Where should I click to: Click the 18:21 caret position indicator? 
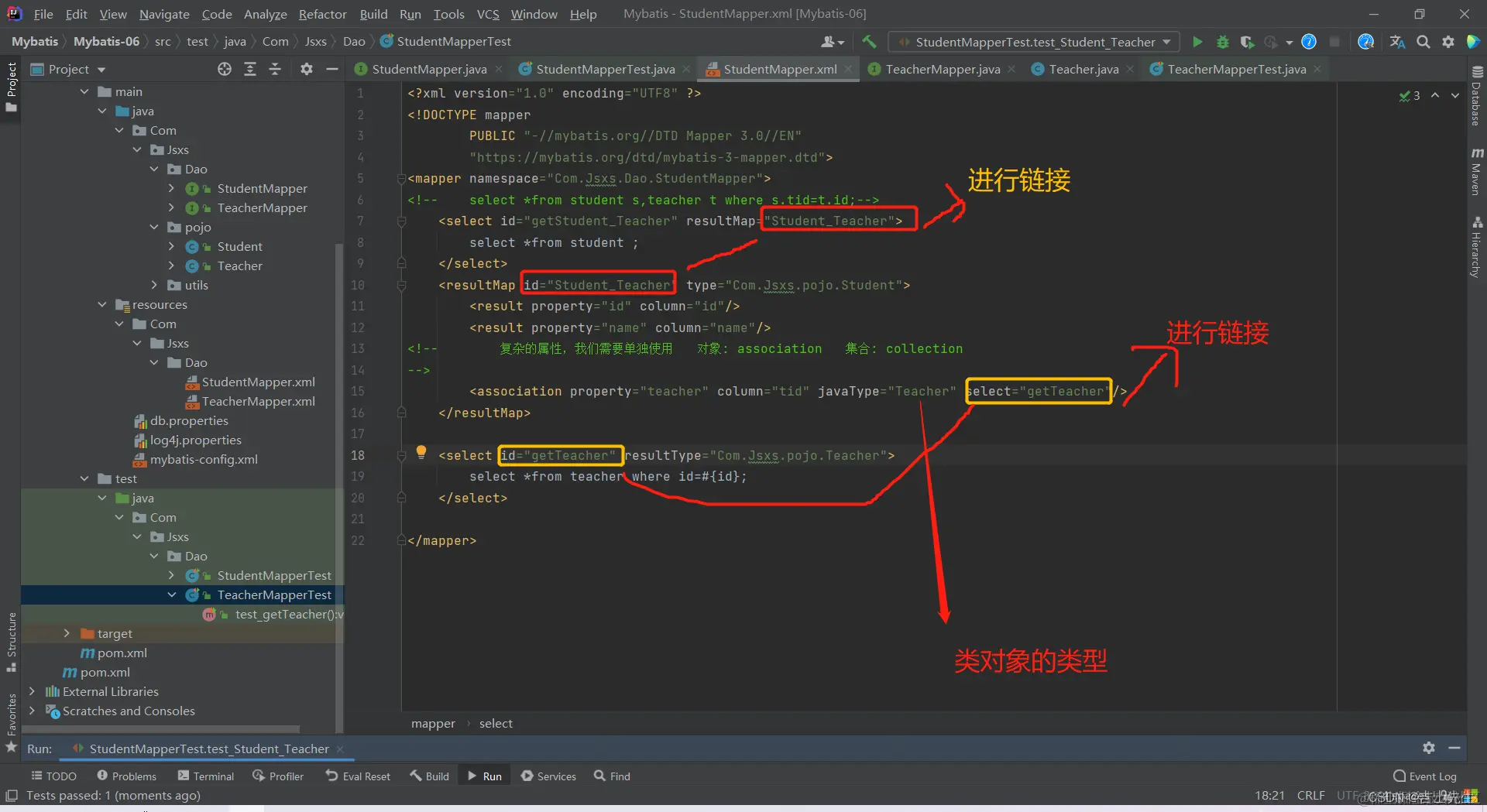click(1269, 795)
